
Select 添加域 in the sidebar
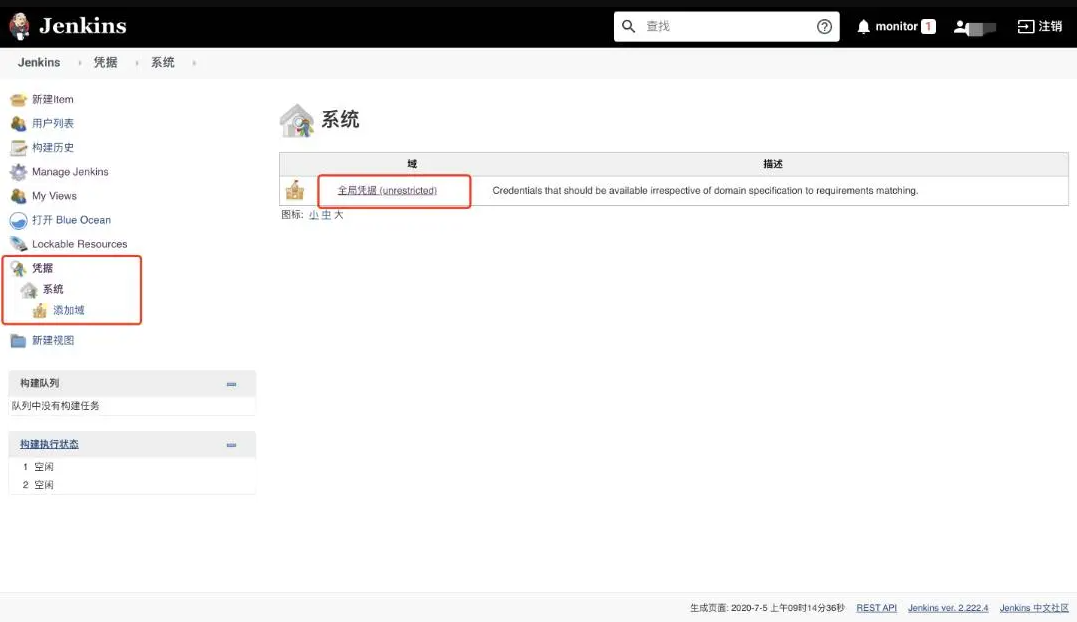[68, 310]
